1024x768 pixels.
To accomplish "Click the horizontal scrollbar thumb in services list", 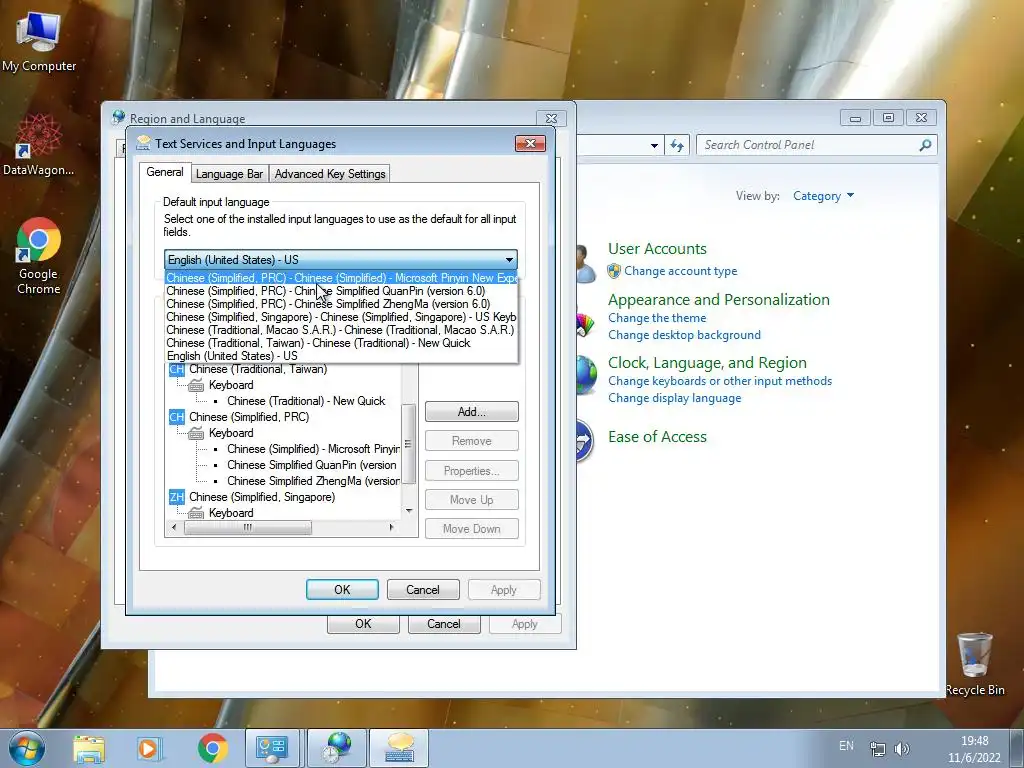I will [x=248, y=527].
